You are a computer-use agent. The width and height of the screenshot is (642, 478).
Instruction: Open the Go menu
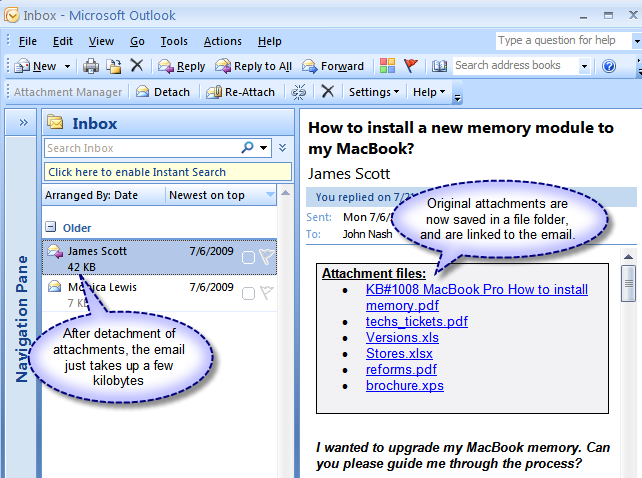coord(137,41)
